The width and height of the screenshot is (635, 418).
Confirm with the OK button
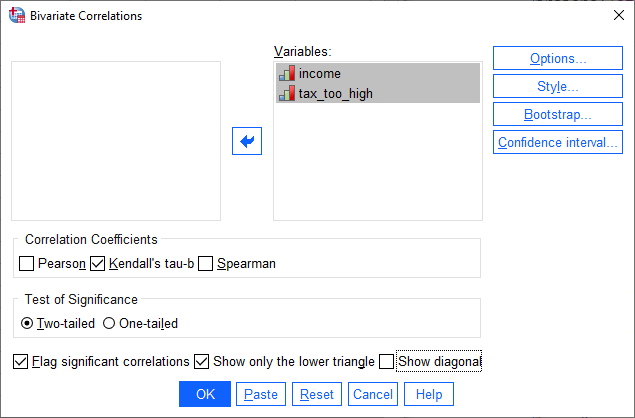[x=205, y=394]
